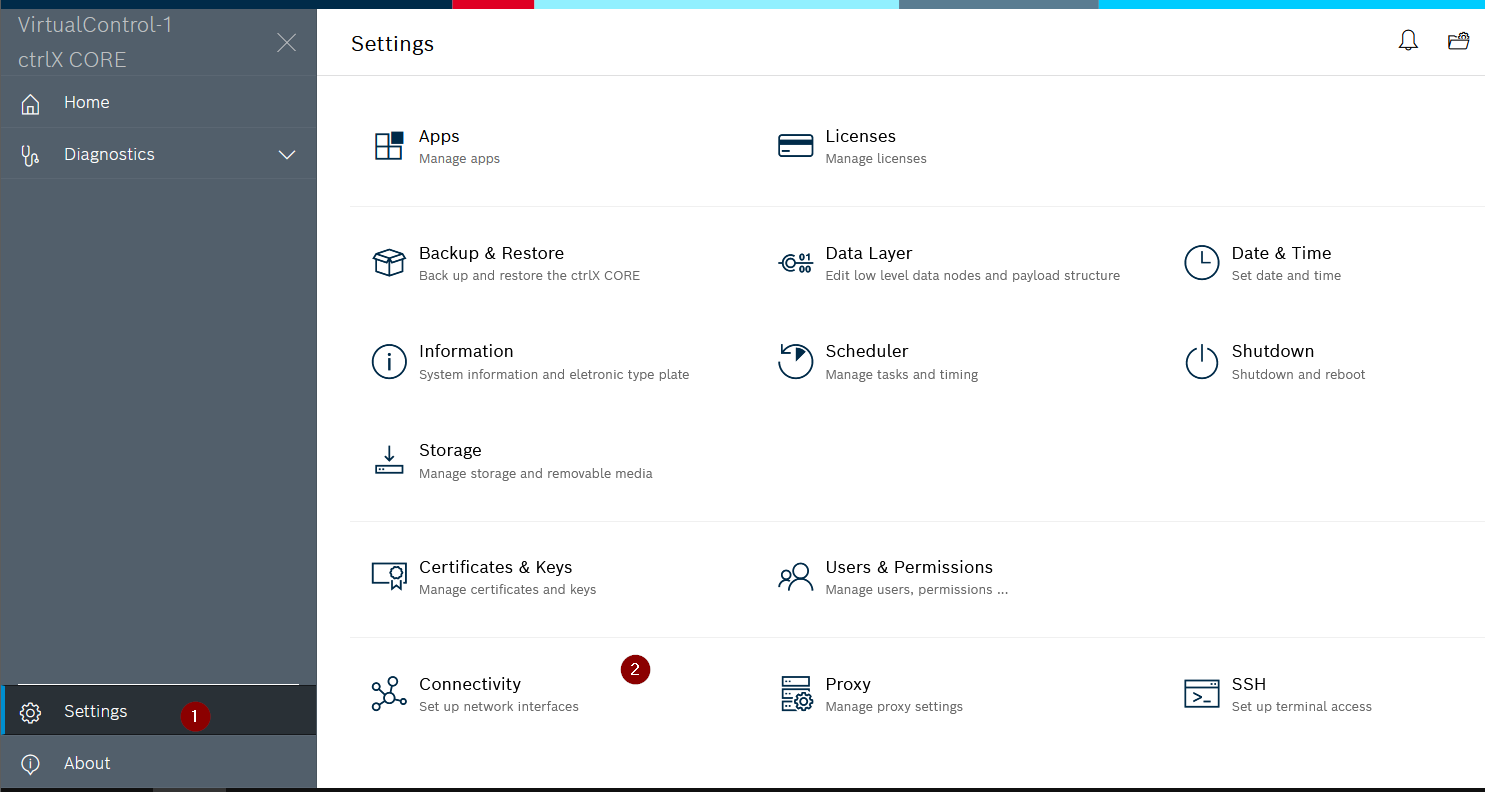This screenshot has width=1485, height=792.
Task: Click 'Set up network interfaces' text
Action: coord(499,707)
